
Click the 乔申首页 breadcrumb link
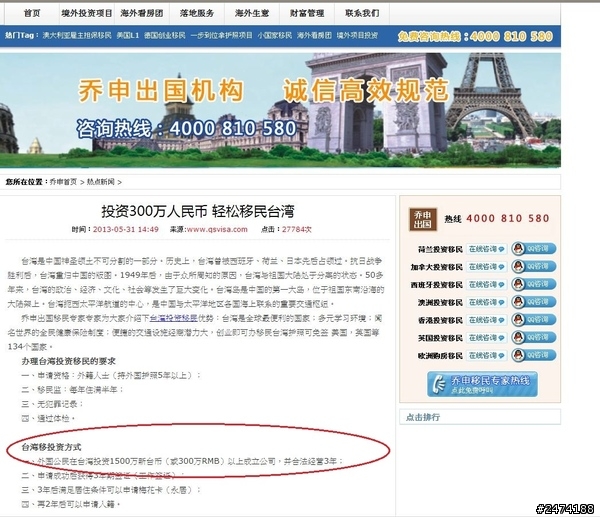pos(63,182)
